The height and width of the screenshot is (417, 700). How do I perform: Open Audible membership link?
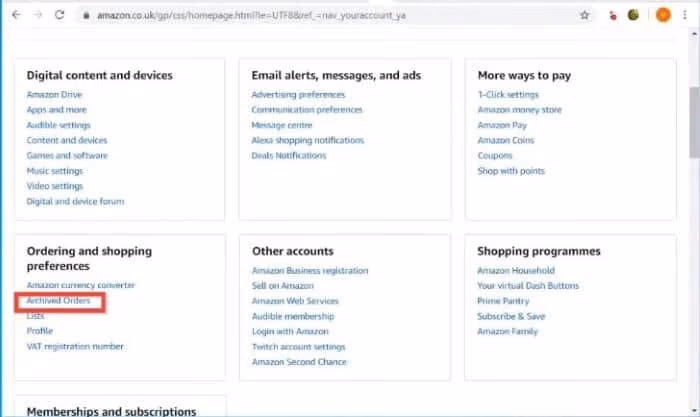293,316
